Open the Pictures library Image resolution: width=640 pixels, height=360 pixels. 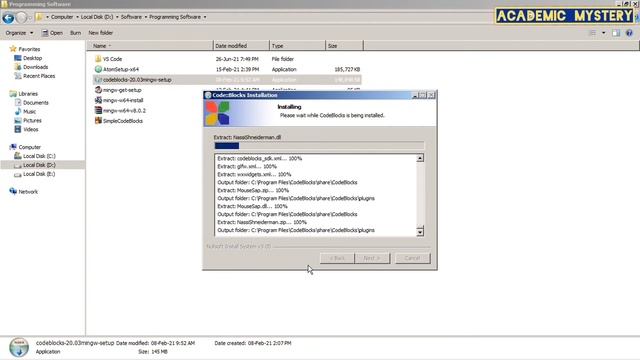point(32,120)
